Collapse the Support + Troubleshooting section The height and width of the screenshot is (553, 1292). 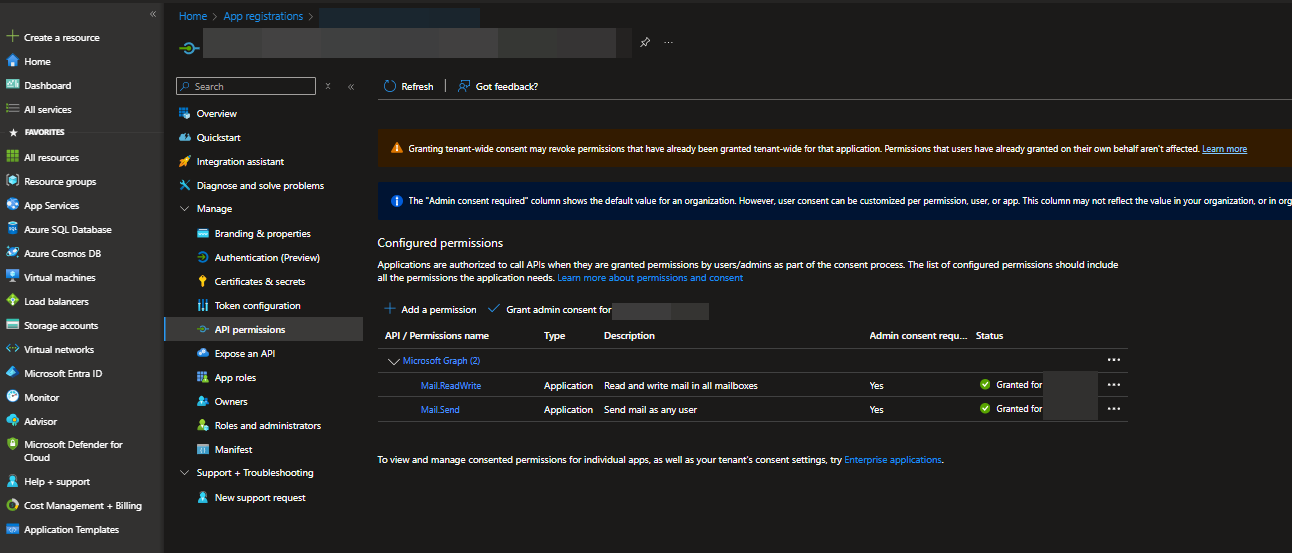(x=185, y=473)
